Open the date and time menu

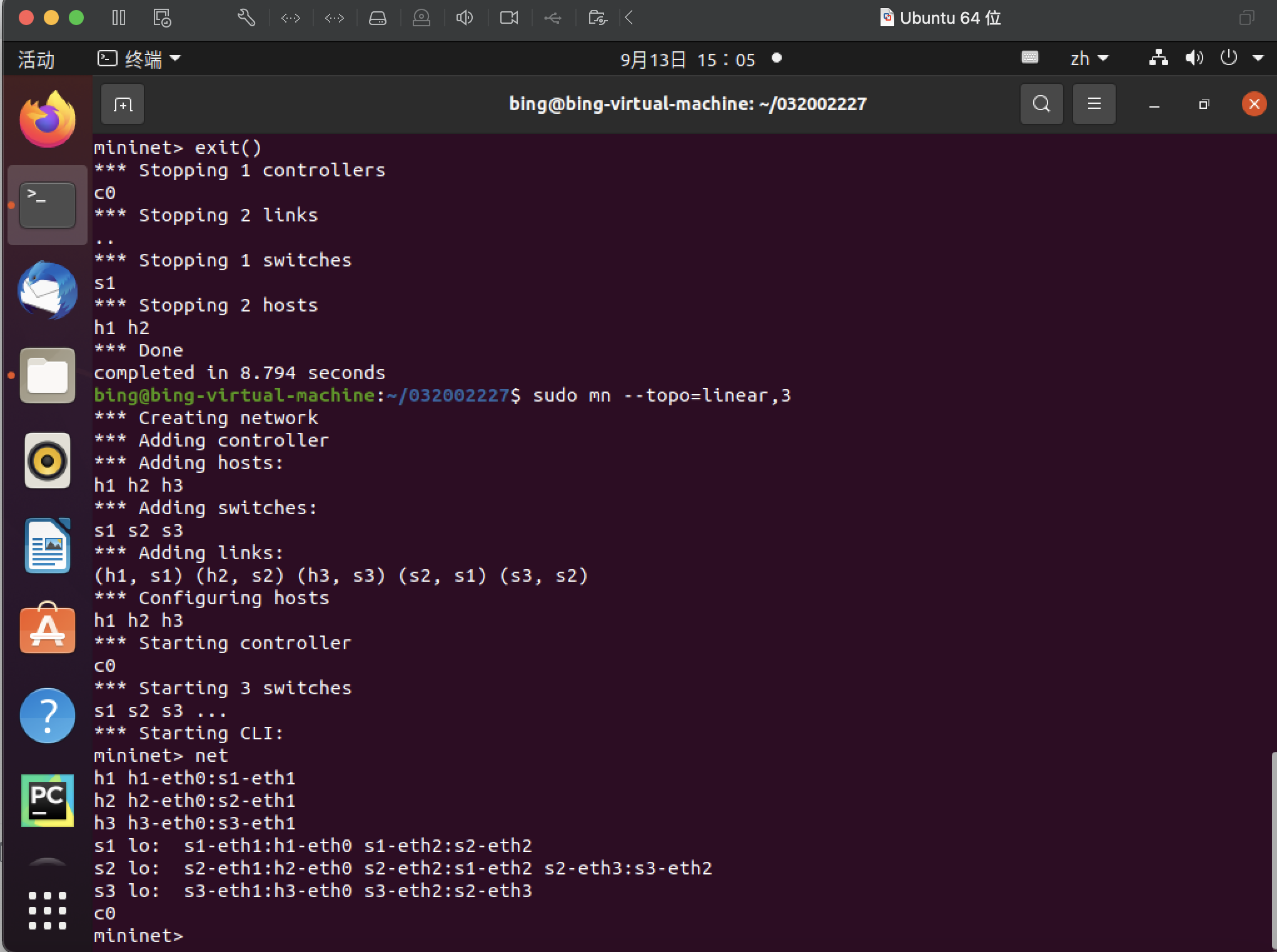click(x=687, y=59)
